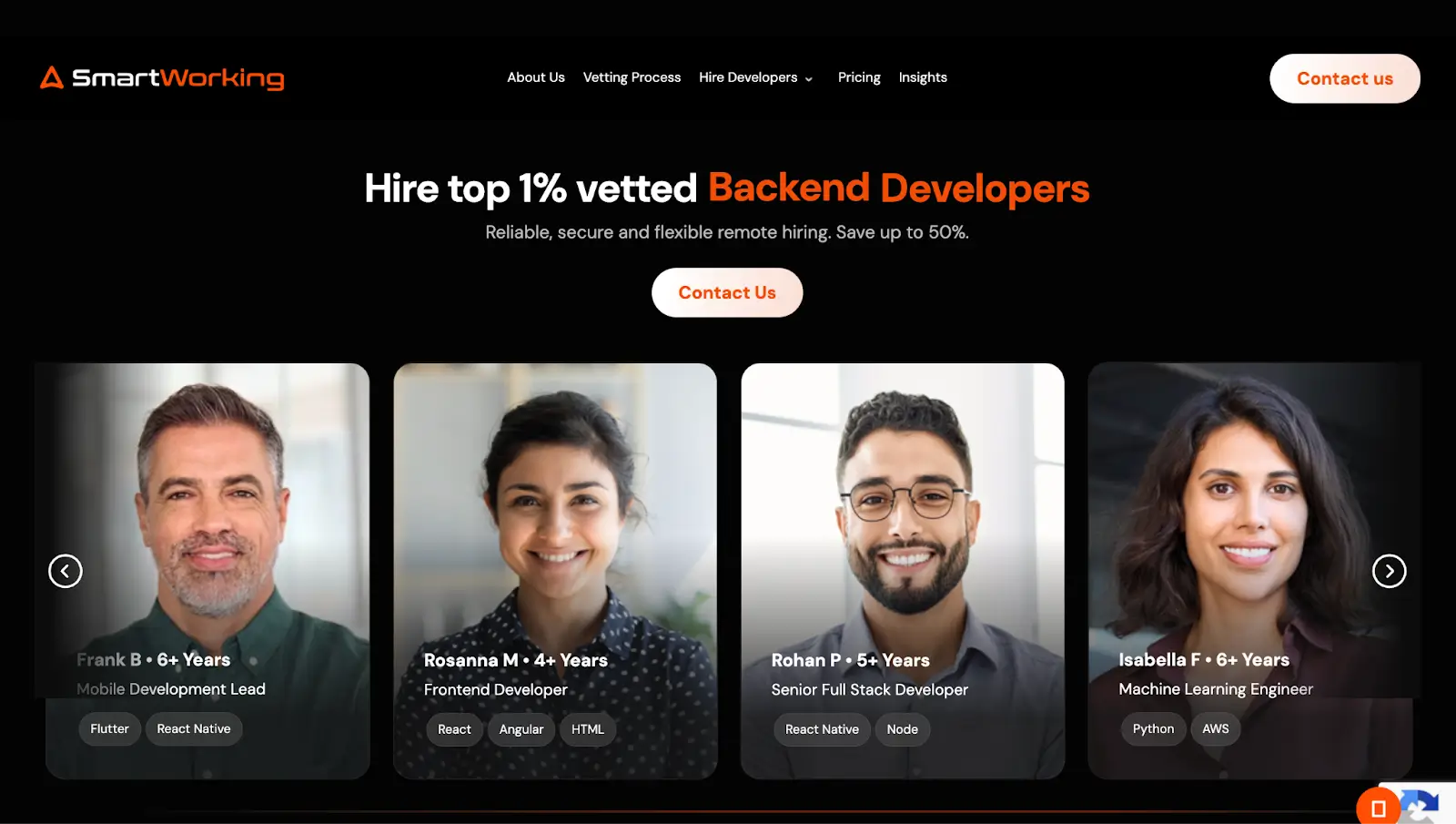Open the About Us page
1456x824 pixels.
[536, 77]
